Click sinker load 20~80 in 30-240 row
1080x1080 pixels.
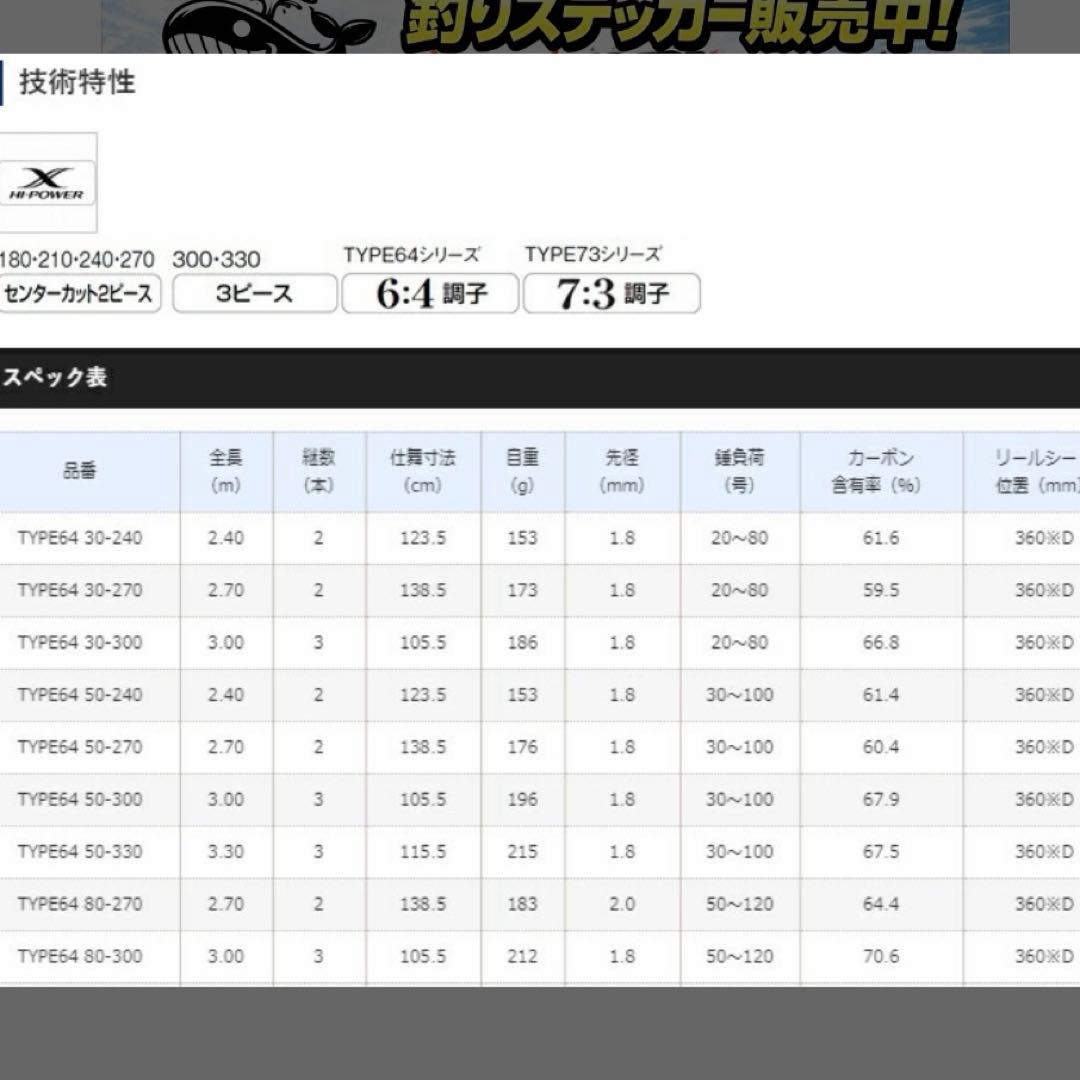point(739,538)
